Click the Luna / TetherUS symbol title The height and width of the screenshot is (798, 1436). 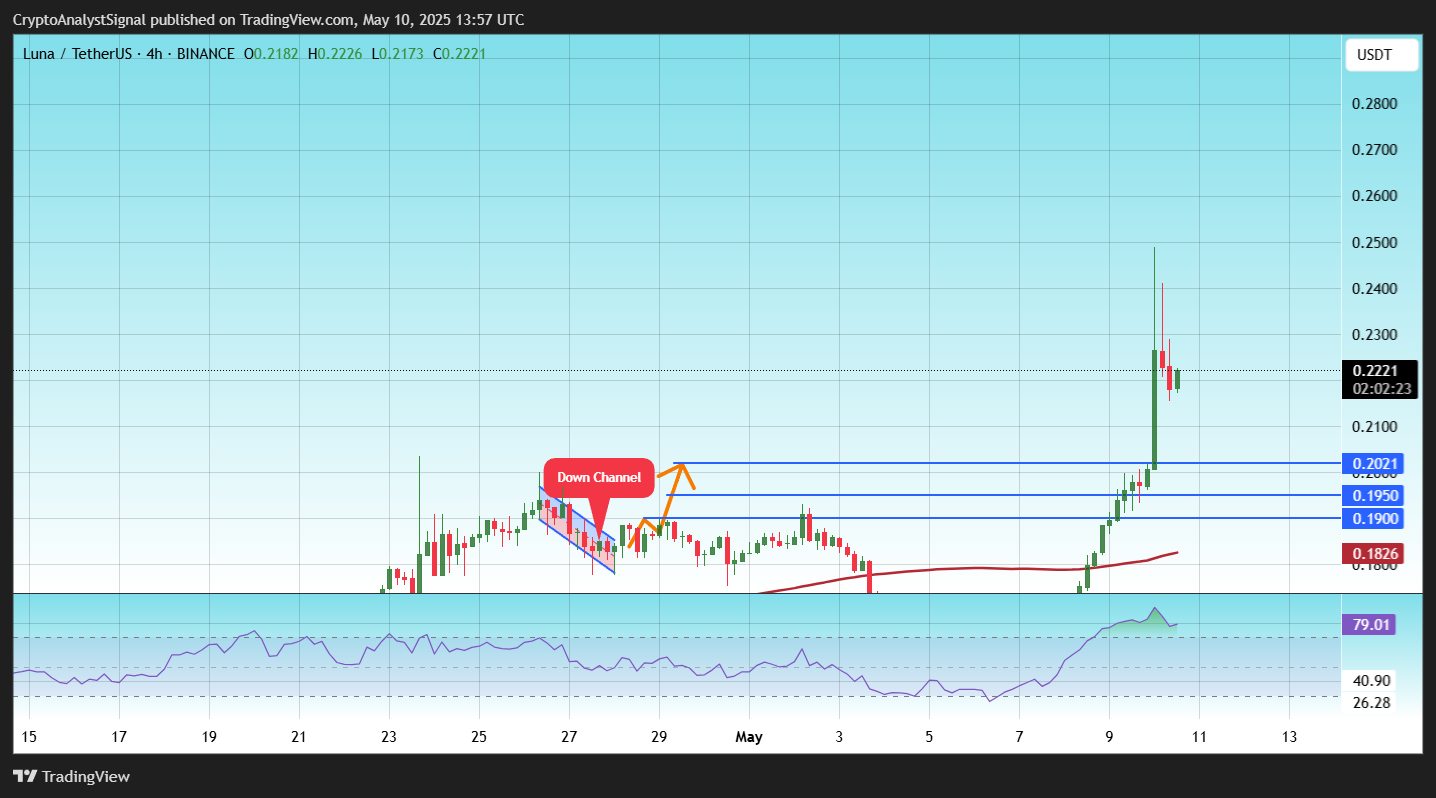tap(77, 54)
